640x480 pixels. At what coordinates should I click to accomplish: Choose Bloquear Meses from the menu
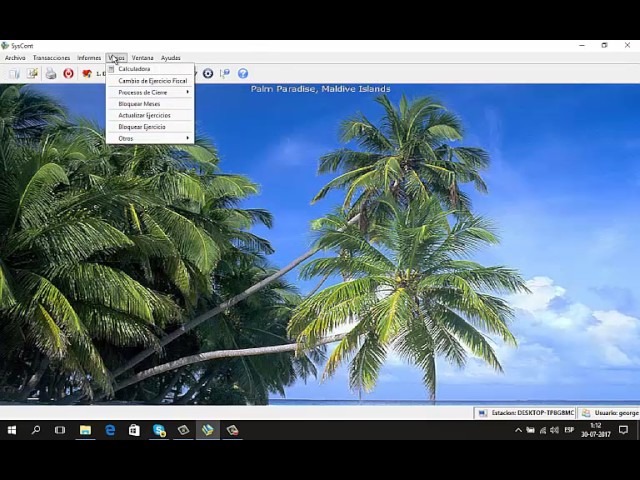point(139,104)
